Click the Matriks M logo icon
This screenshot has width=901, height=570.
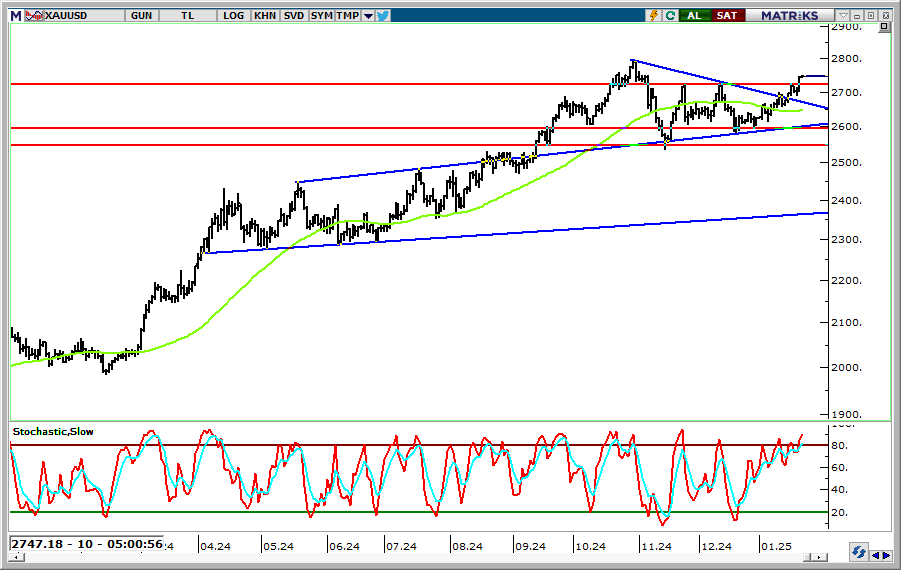click(15, 15)
